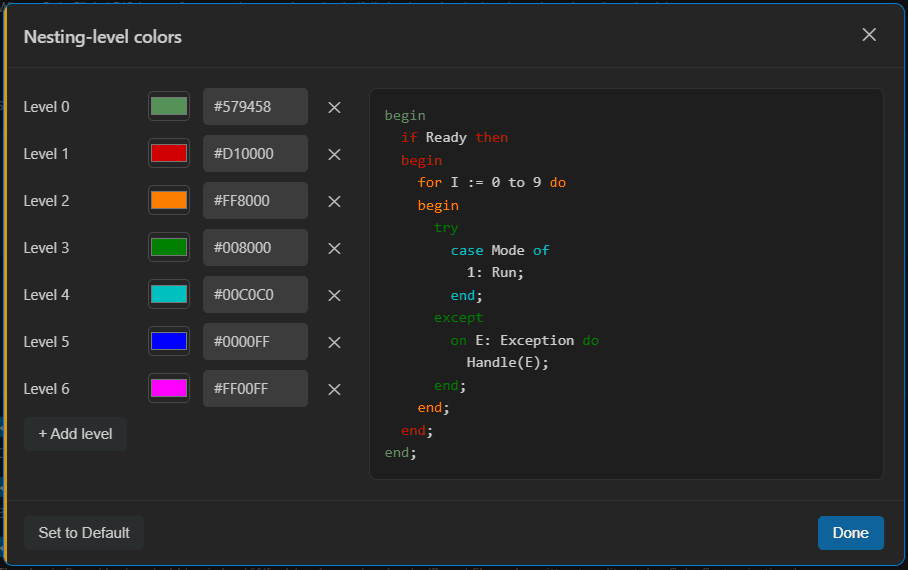Remove the Level 3 color row

pyautogui.click(x=334, y=248)
